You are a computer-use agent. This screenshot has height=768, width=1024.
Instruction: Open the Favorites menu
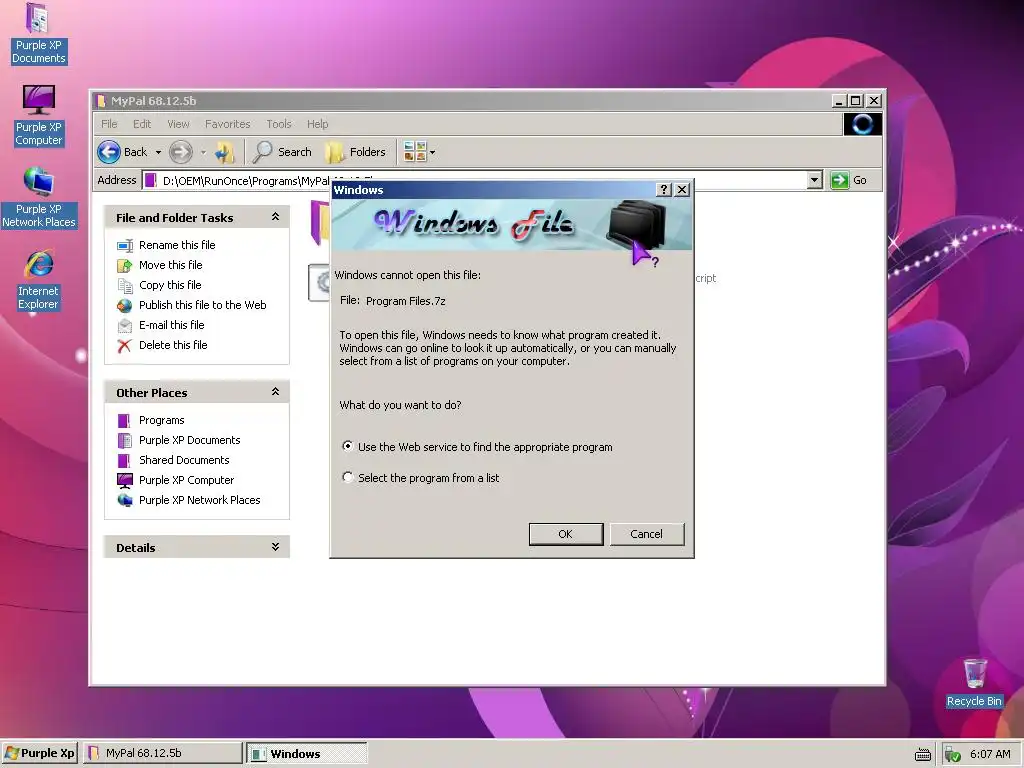pyautogui.click(x=227, y=124)
